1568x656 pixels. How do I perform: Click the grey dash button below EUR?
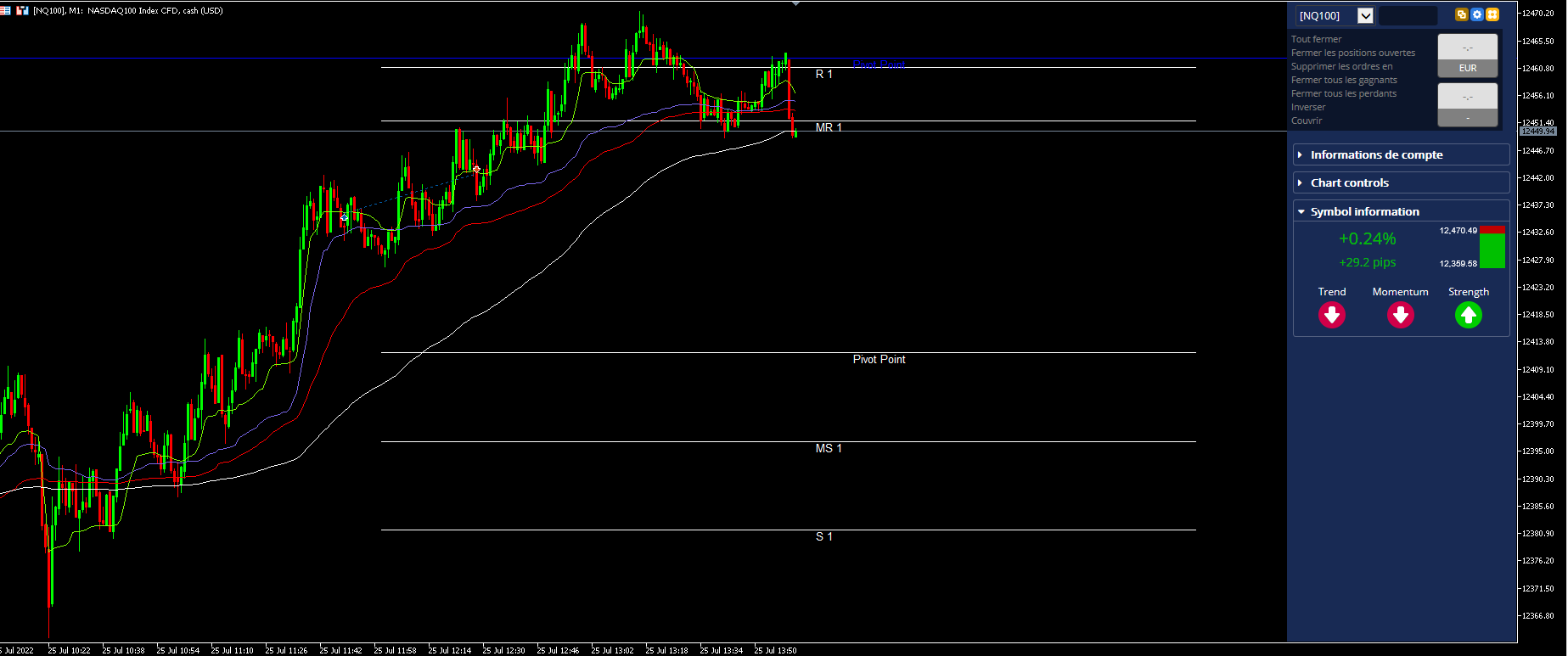click(x=1468, y=119)
